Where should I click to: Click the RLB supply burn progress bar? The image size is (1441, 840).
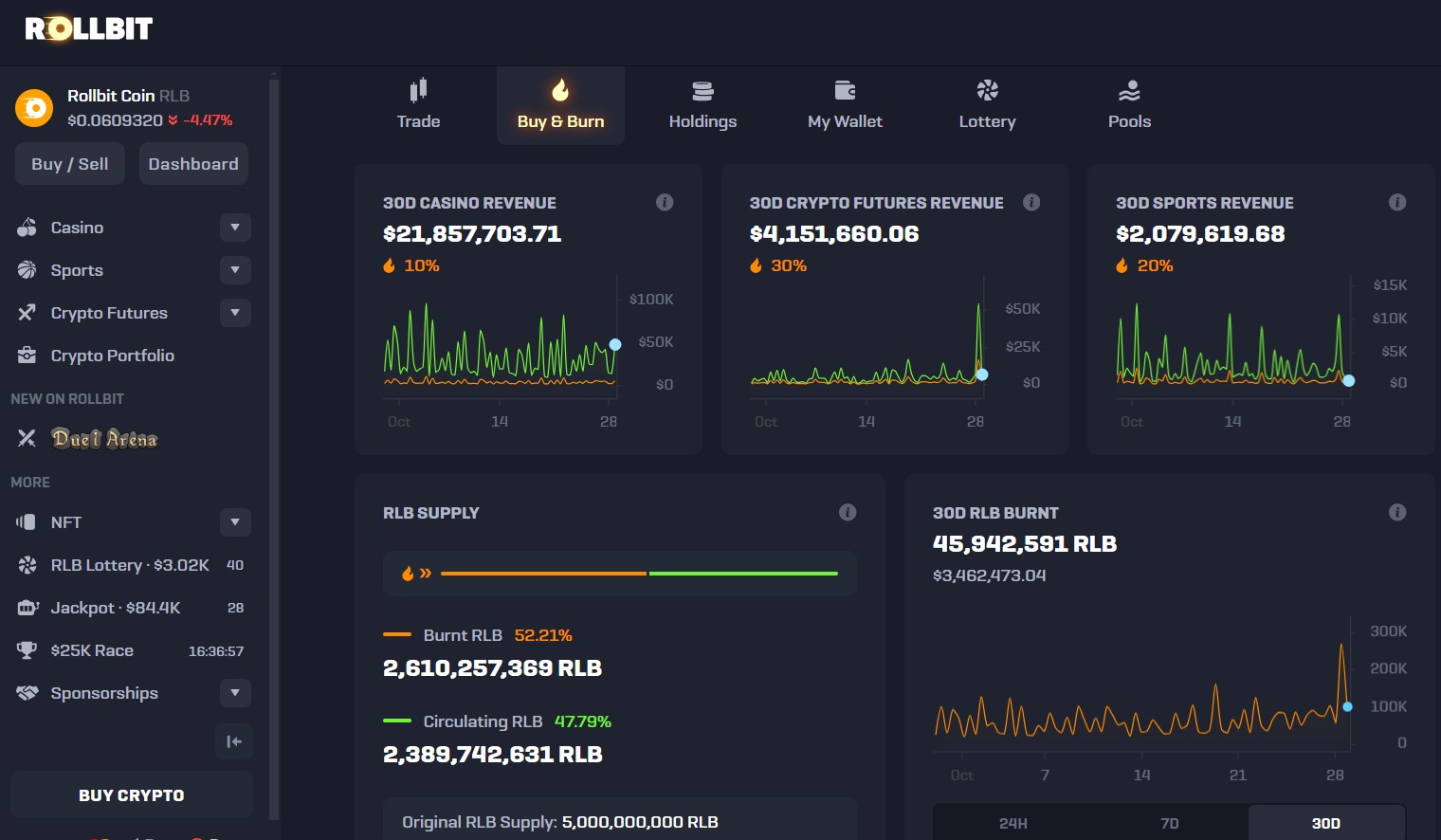(639, 574)
